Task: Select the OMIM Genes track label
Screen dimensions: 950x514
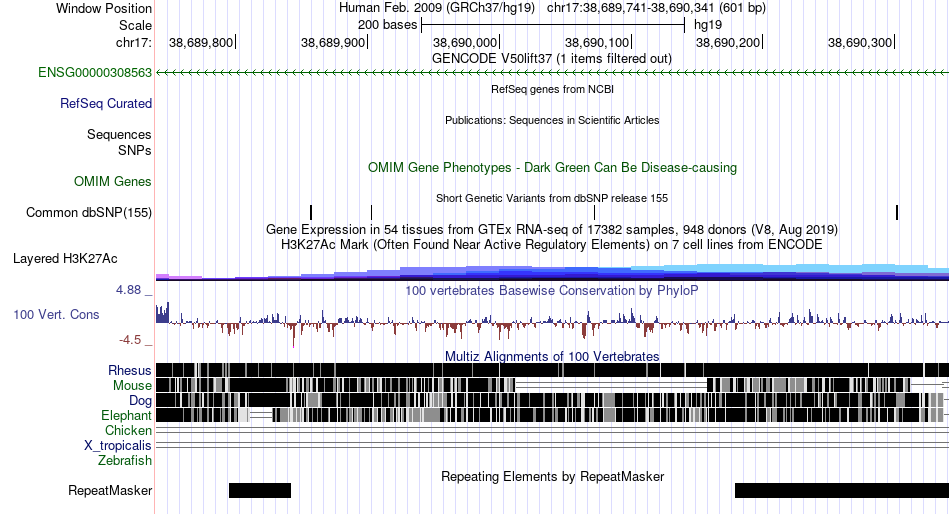Action: [x=113, y=181]
